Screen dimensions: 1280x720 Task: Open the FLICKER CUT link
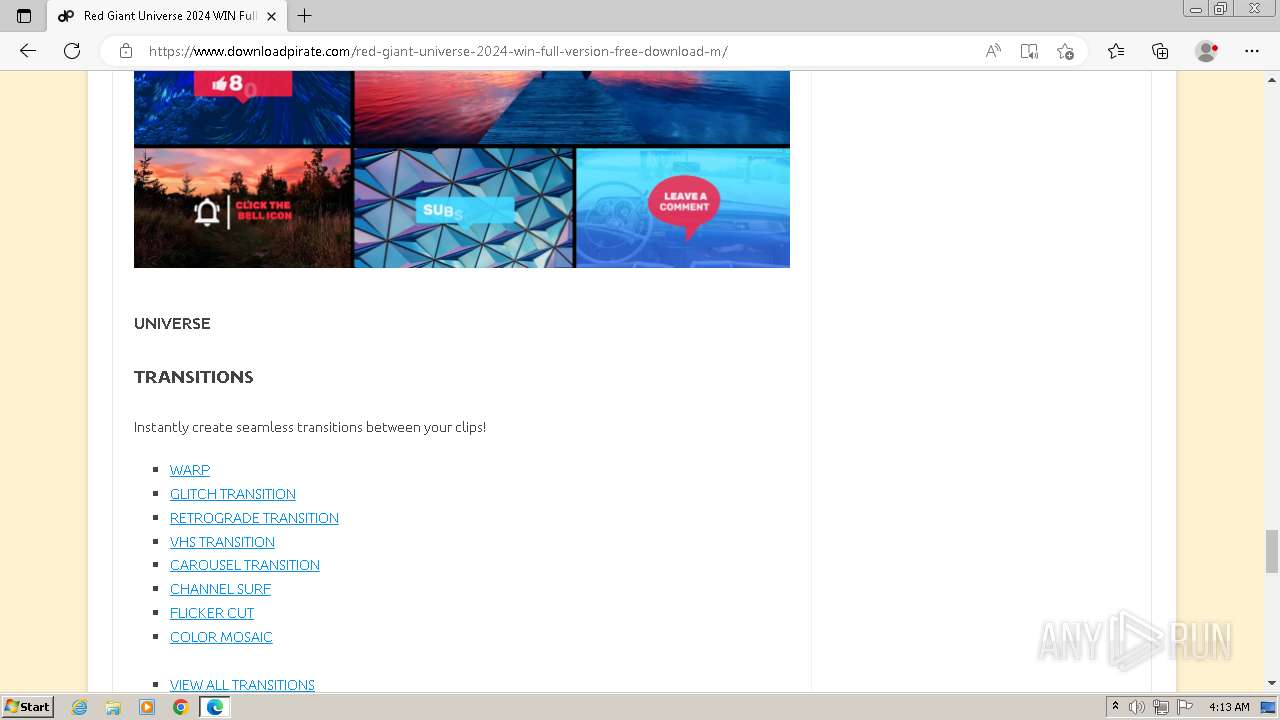[212, 613]
